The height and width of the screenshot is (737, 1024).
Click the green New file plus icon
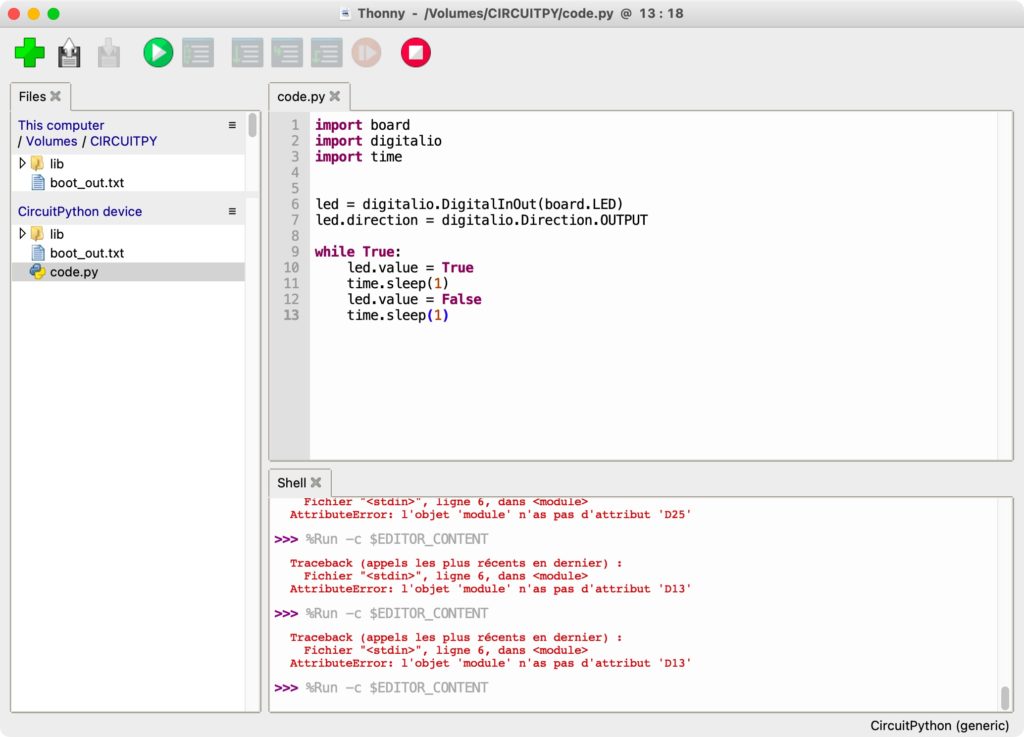[x=29, y=52]
